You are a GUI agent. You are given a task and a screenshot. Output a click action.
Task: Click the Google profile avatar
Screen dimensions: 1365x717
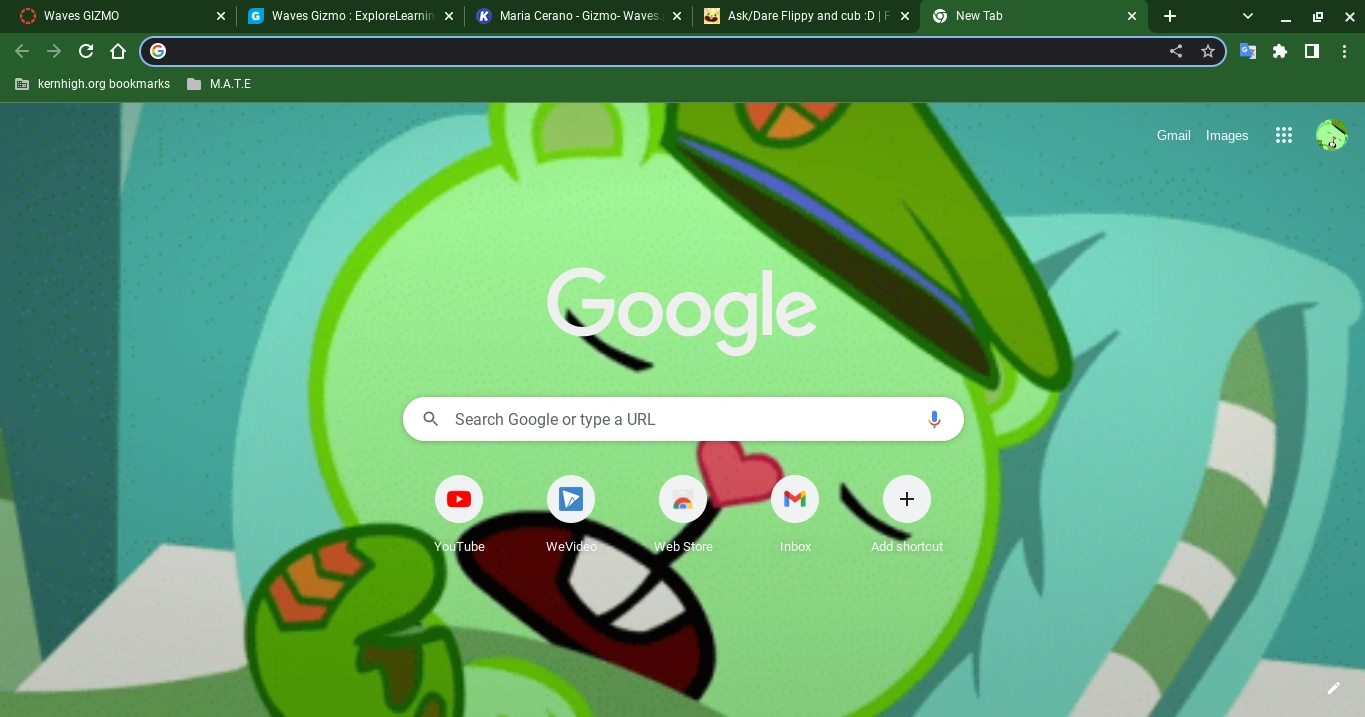(1332, 135)
